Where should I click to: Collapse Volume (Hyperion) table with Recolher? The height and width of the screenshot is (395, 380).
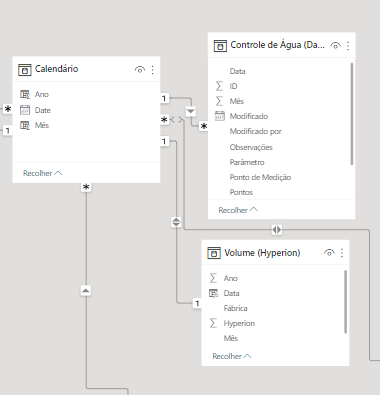point(232,356)
